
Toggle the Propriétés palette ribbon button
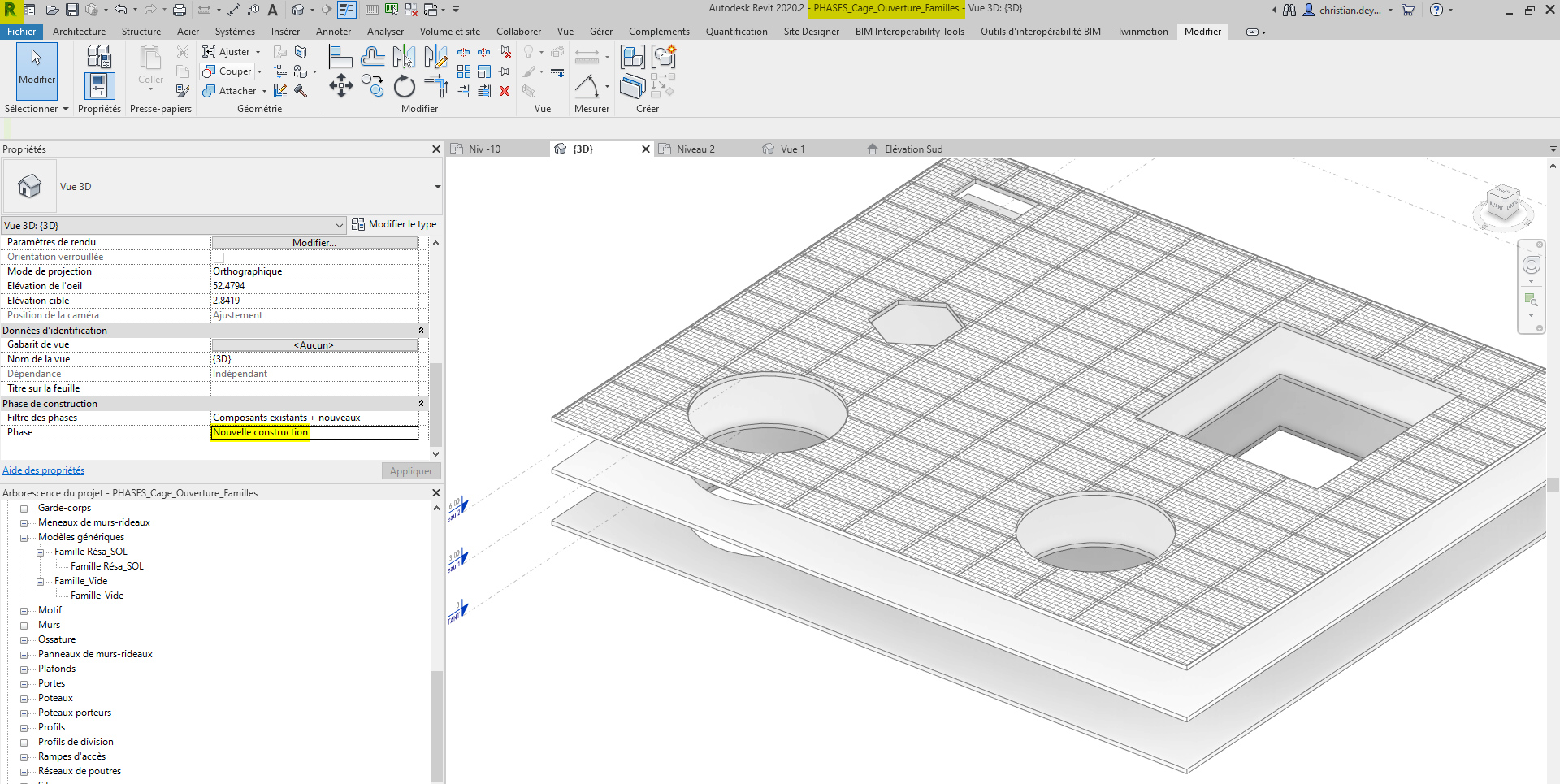[99, 85]
